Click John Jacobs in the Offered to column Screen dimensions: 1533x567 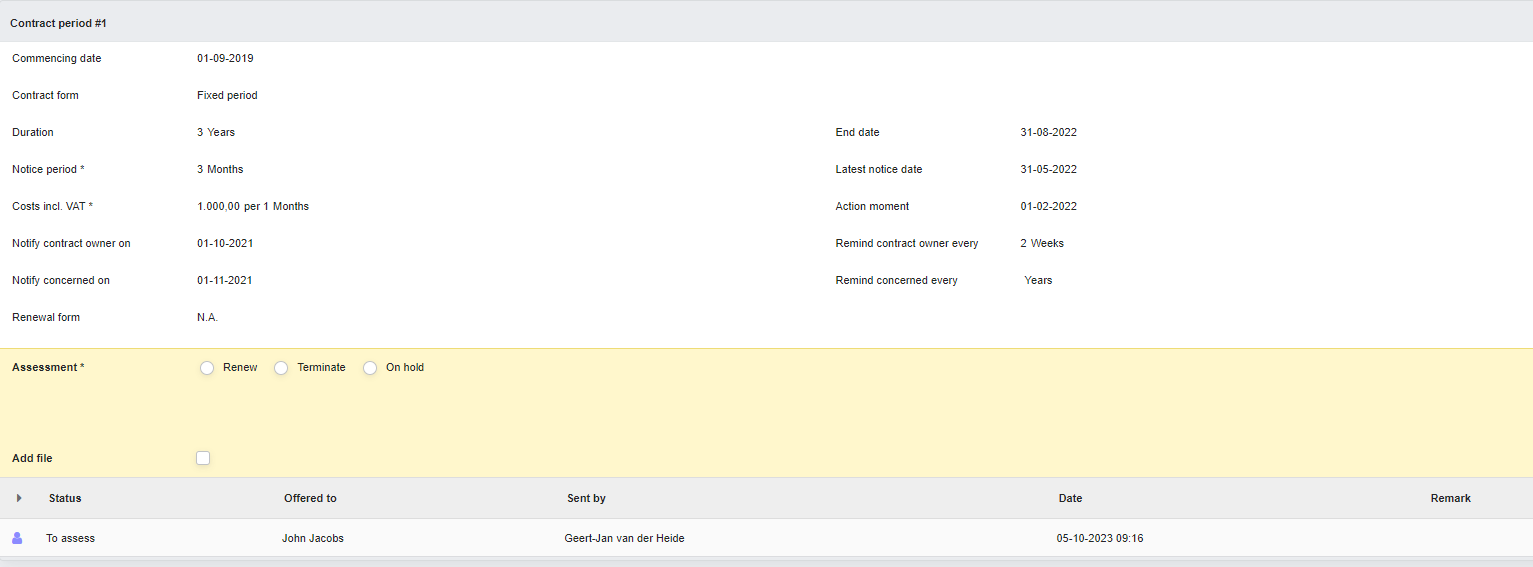[x=313, y=538]
